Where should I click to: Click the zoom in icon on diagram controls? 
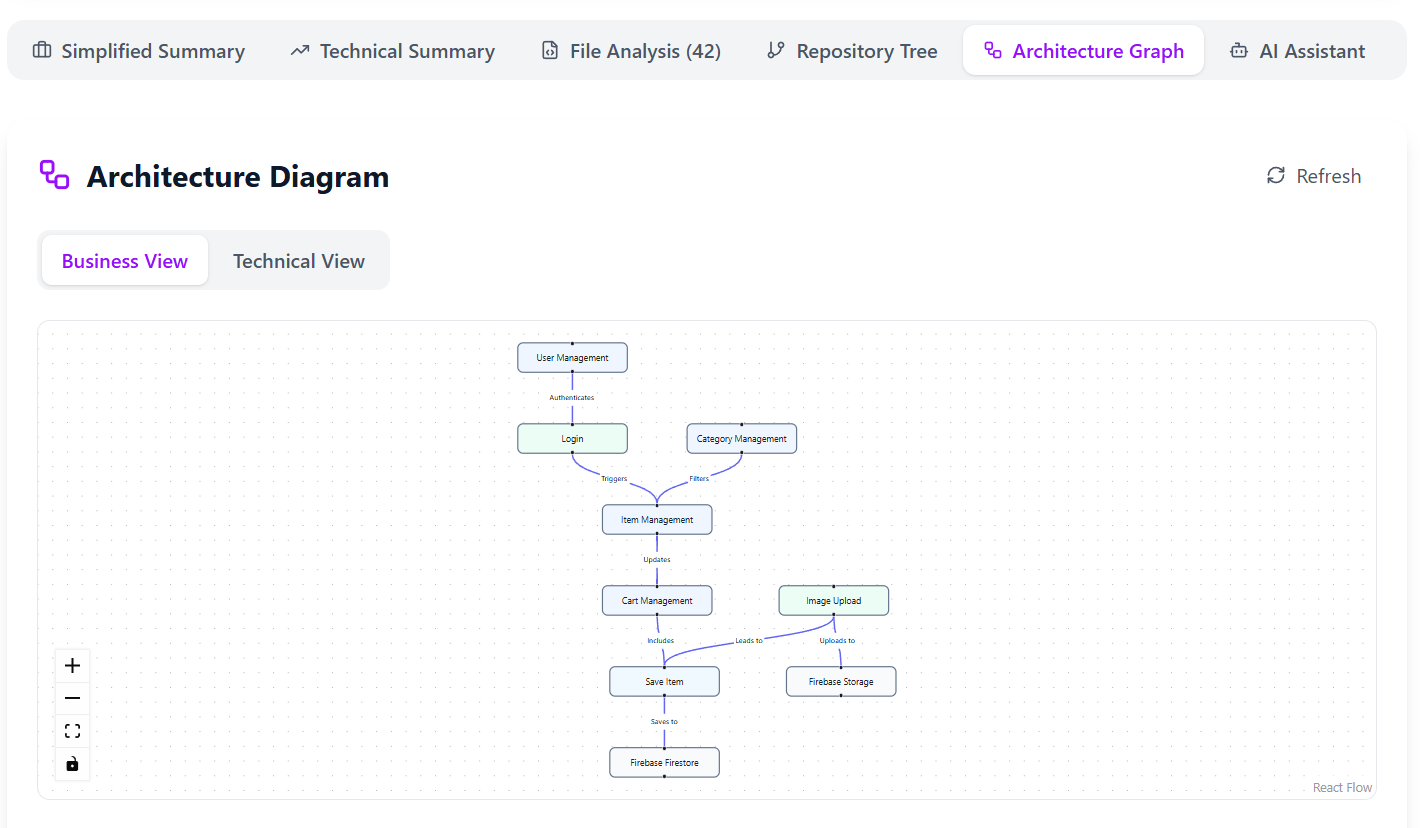(72, 664)
